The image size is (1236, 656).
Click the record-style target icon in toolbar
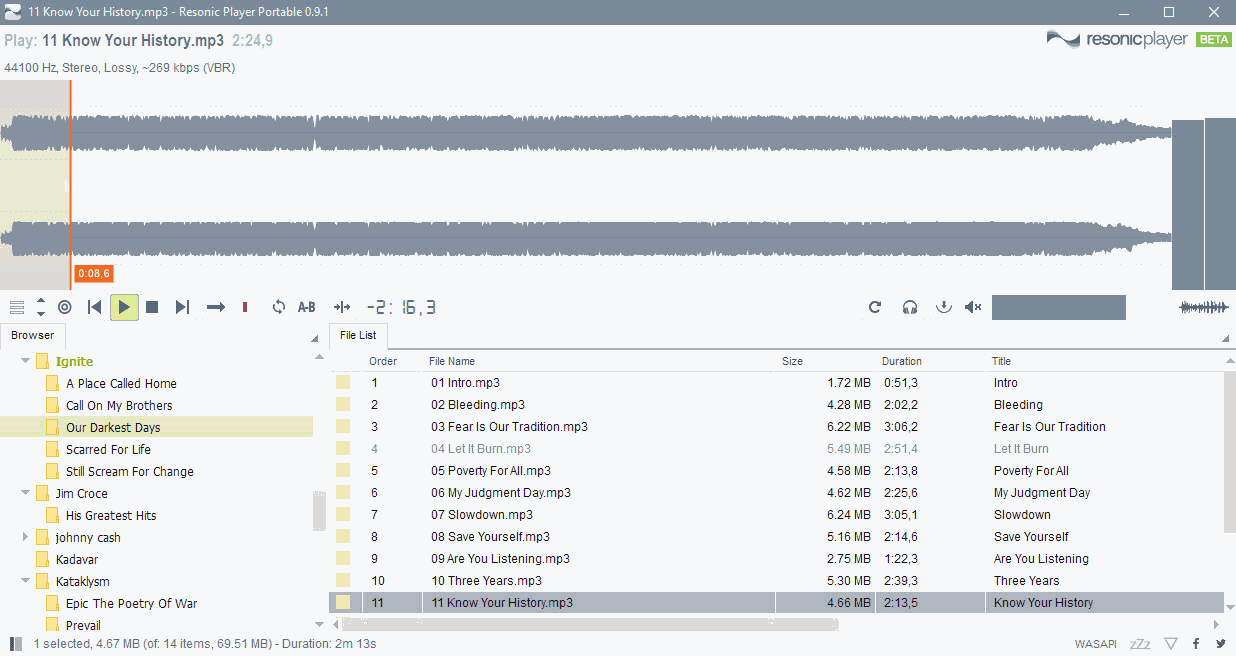coord(64,307)
